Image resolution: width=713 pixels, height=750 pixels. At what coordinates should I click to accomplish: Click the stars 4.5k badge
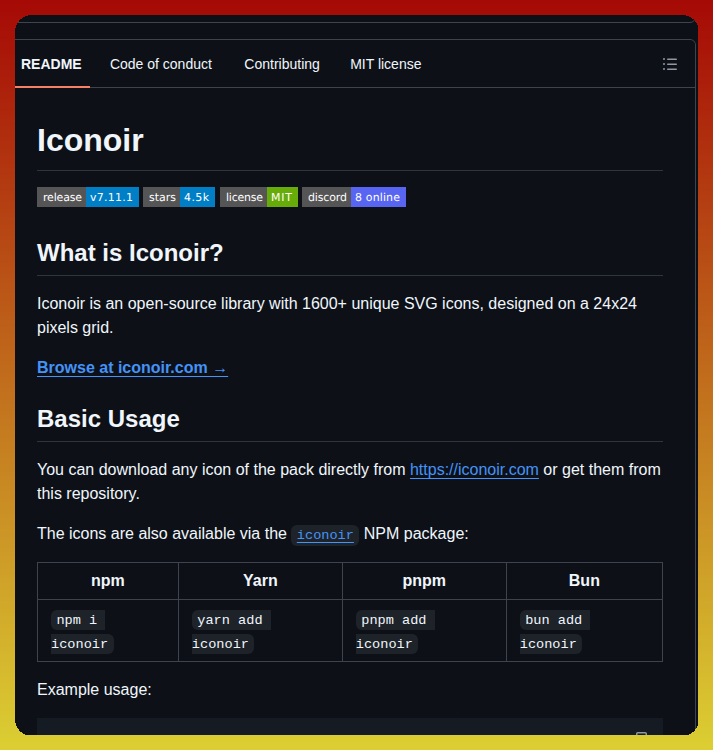pos(179,197)
